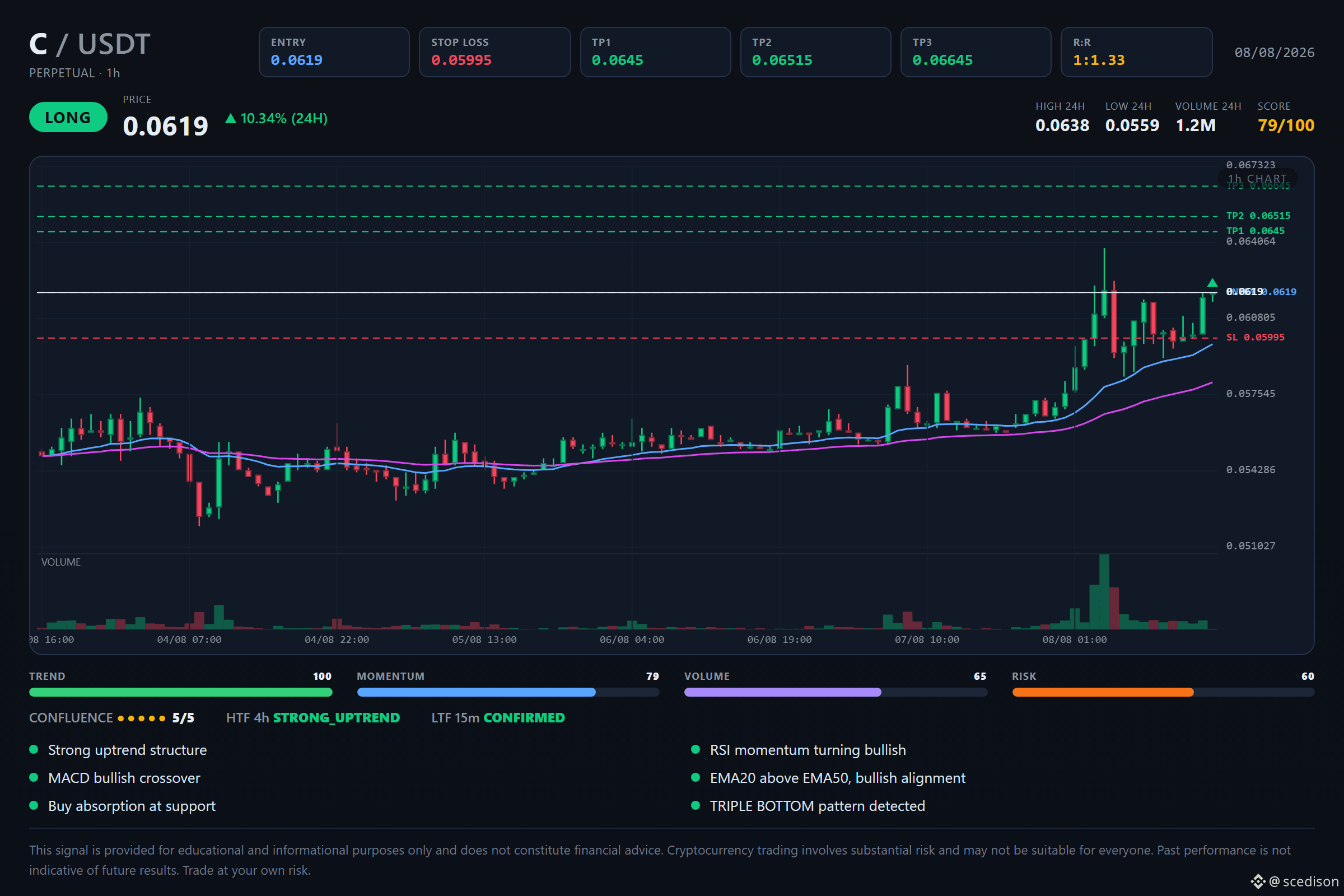Click the HIGH 24H value 0.0638

tap(1062, 125)
